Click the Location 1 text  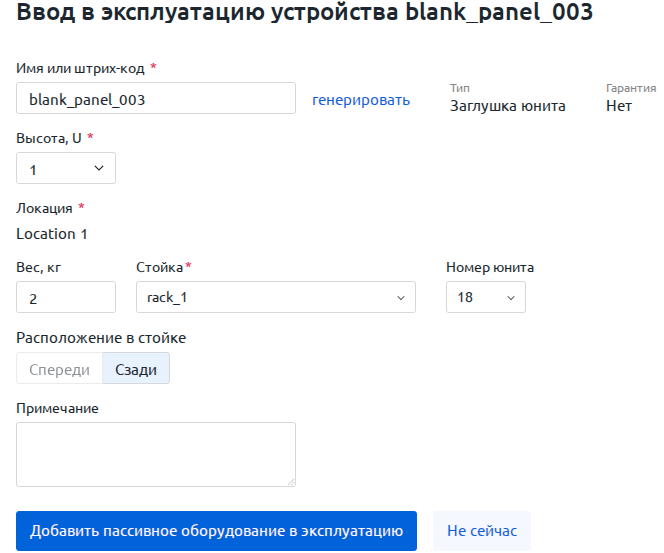52,234
